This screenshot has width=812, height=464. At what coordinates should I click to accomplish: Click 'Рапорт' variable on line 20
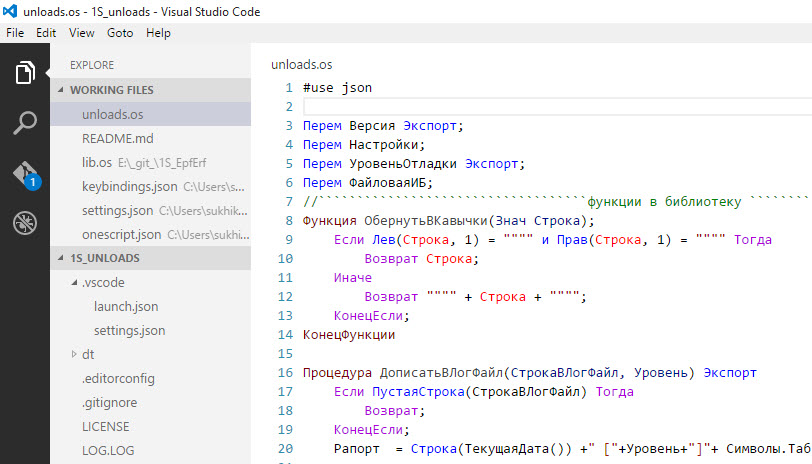click(357, 449)
